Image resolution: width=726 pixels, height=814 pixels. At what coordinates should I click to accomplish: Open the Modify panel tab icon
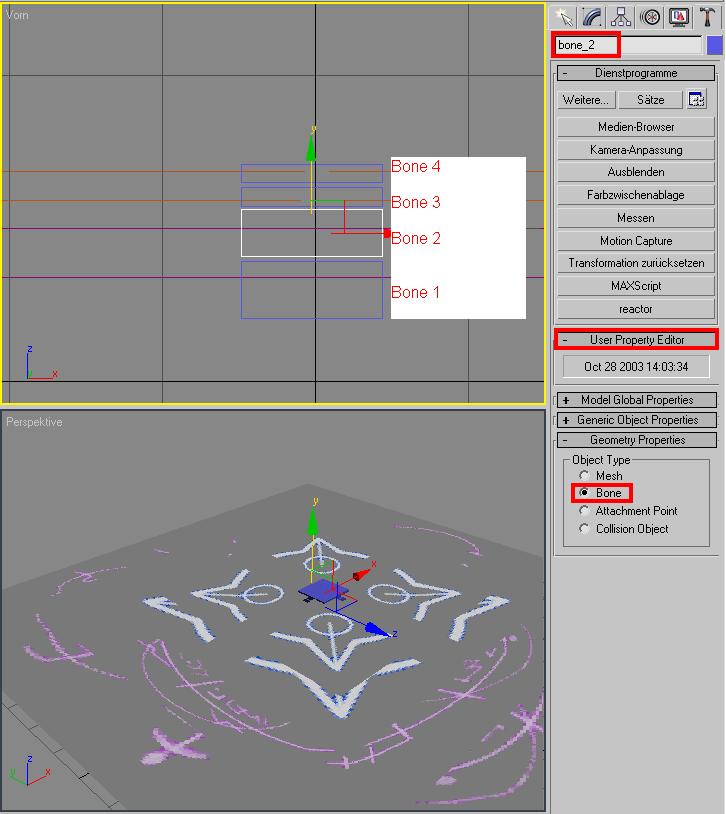pos(592,17)
